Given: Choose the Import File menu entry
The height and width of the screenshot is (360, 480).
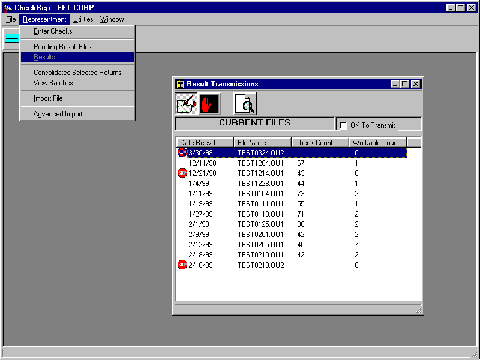Looking at the screenshot, I should [77, 98].
